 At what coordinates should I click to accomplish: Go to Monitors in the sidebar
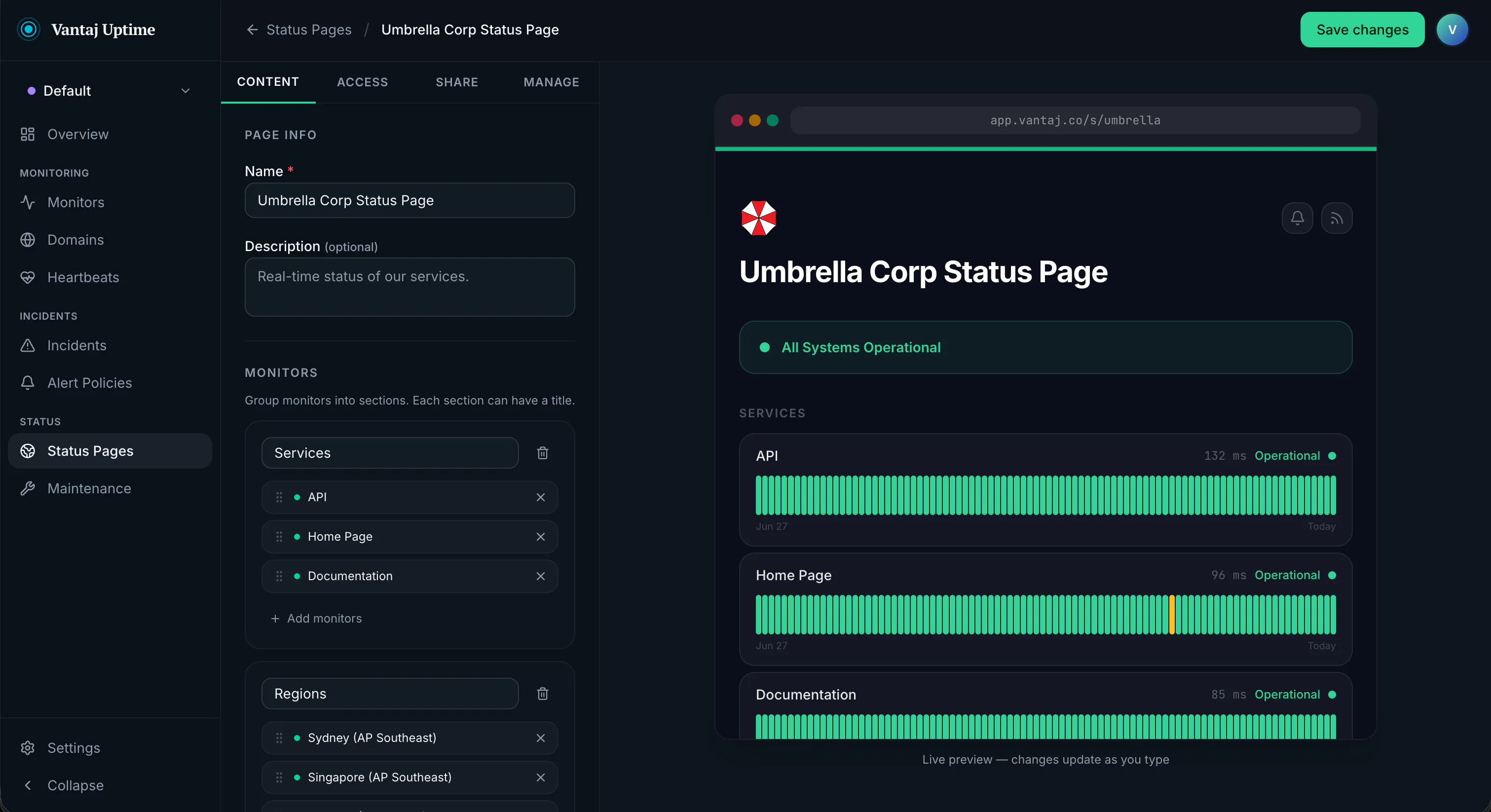point(110,202)
